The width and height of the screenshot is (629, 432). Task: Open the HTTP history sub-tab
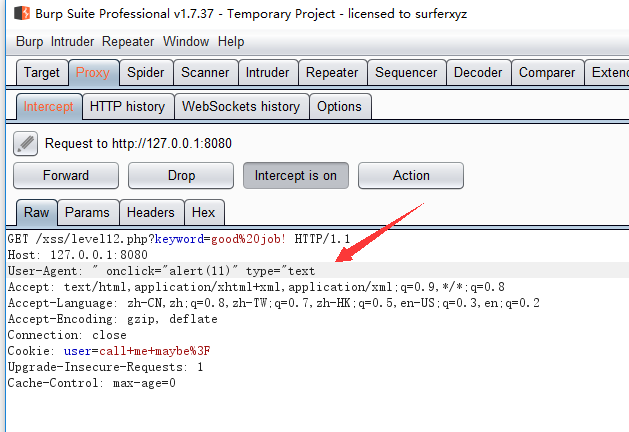128,107
